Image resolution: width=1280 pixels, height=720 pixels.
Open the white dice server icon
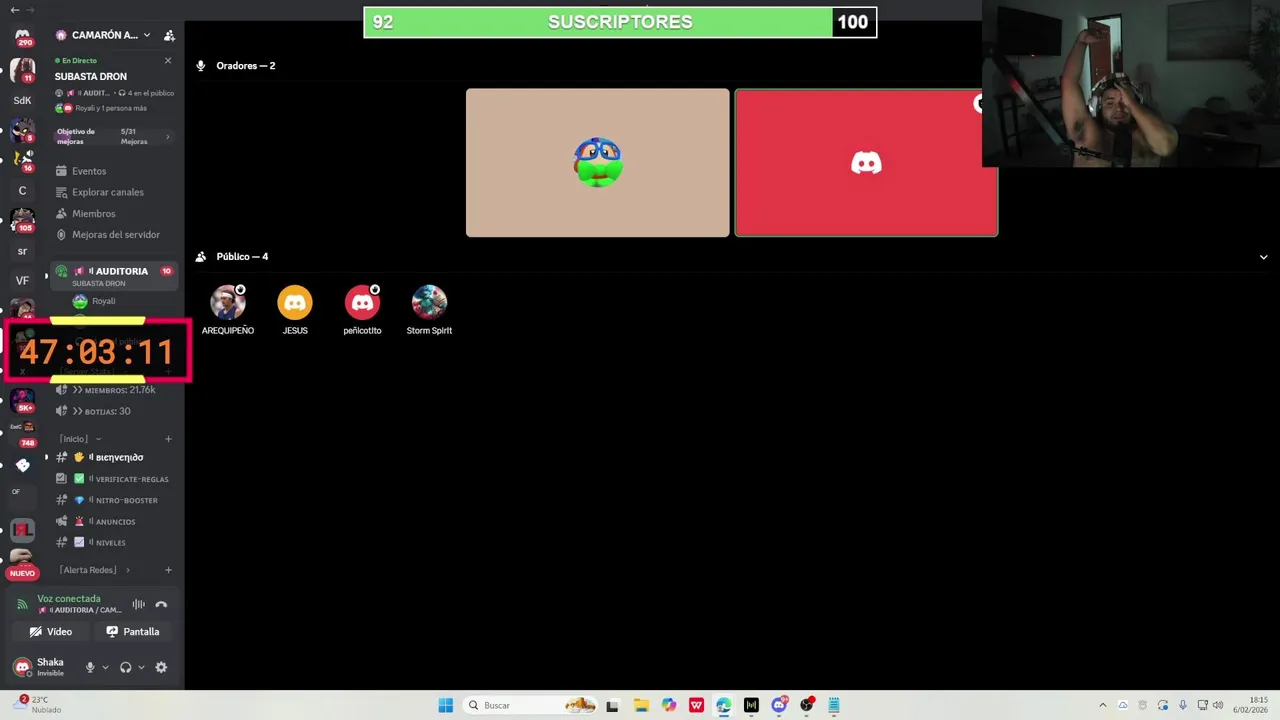22,465
